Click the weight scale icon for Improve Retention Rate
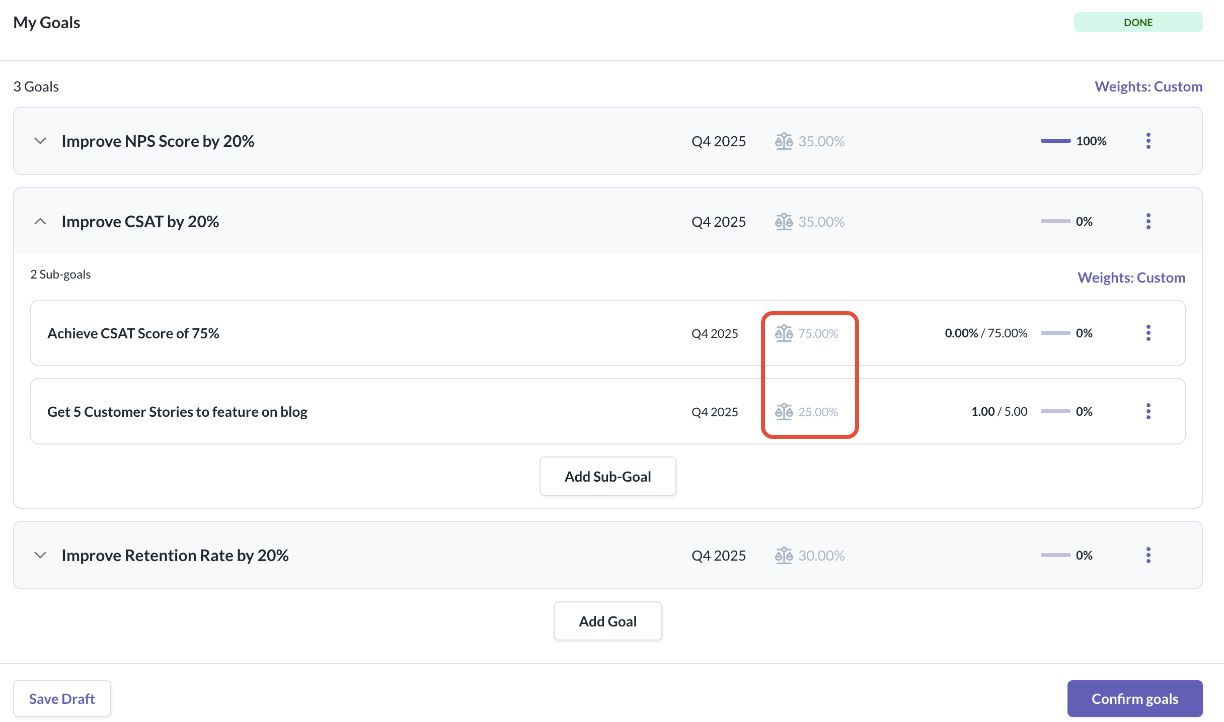 [x=784, y=555]
